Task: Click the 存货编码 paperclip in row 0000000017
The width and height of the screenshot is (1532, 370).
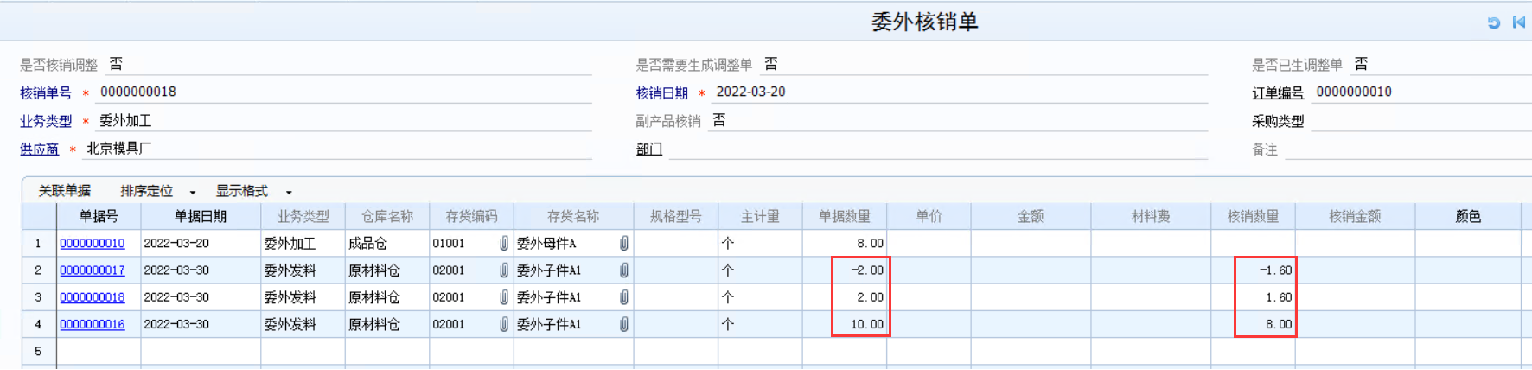Action: 504,270
